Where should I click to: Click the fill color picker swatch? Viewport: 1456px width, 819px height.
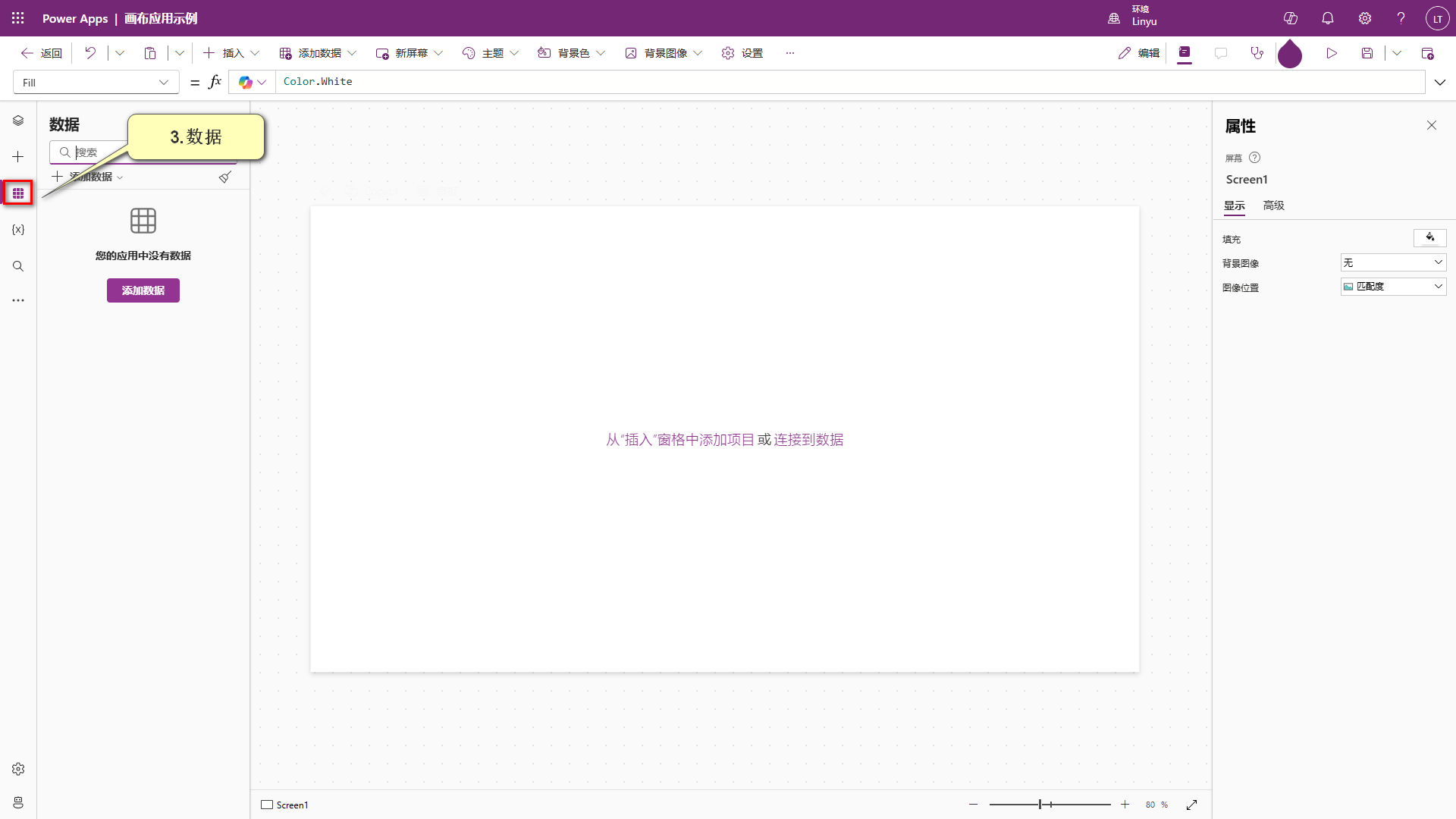pyautogui.click(x=1429, y=238)
